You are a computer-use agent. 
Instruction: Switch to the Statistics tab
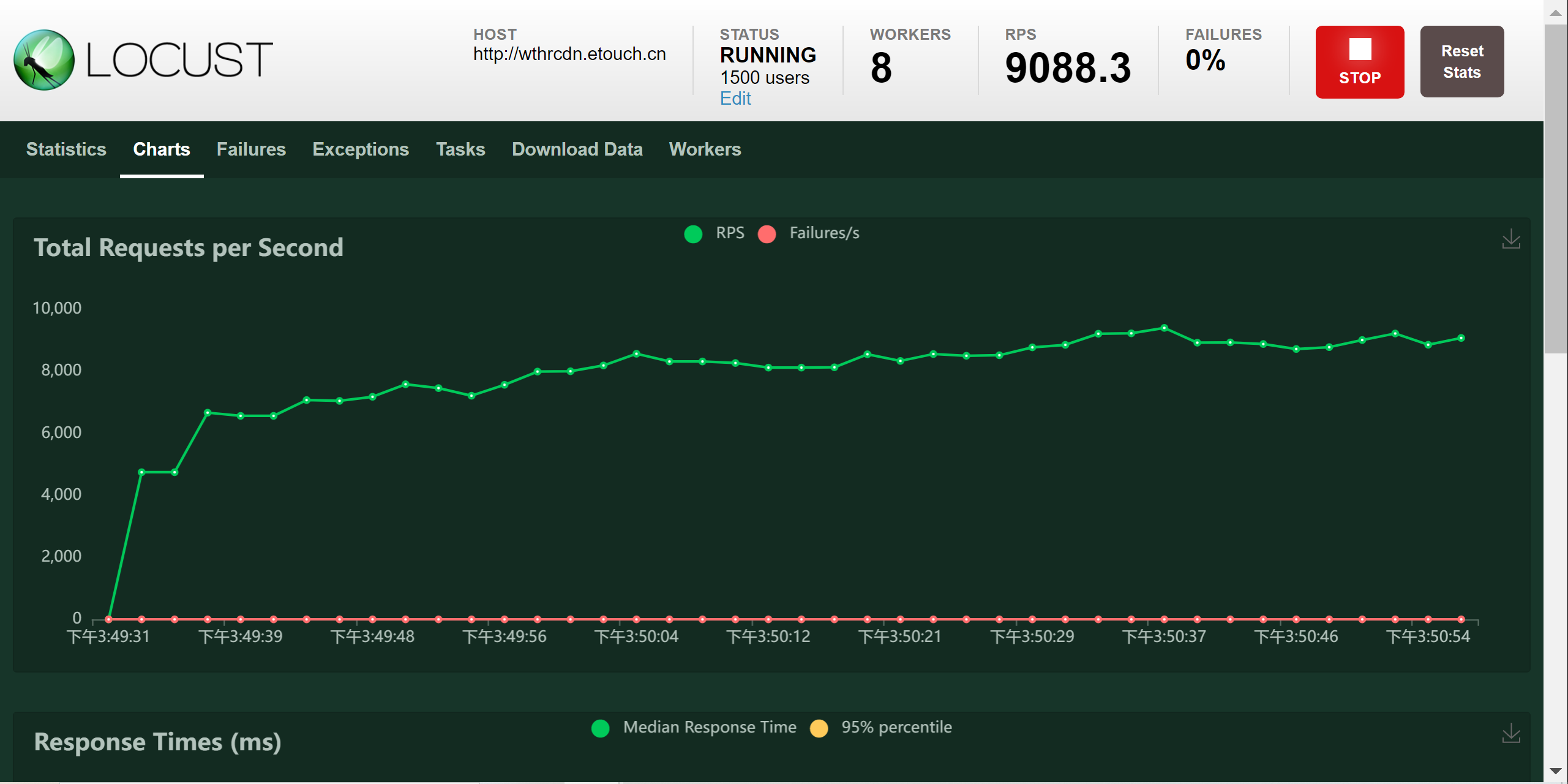coord(66,149)
